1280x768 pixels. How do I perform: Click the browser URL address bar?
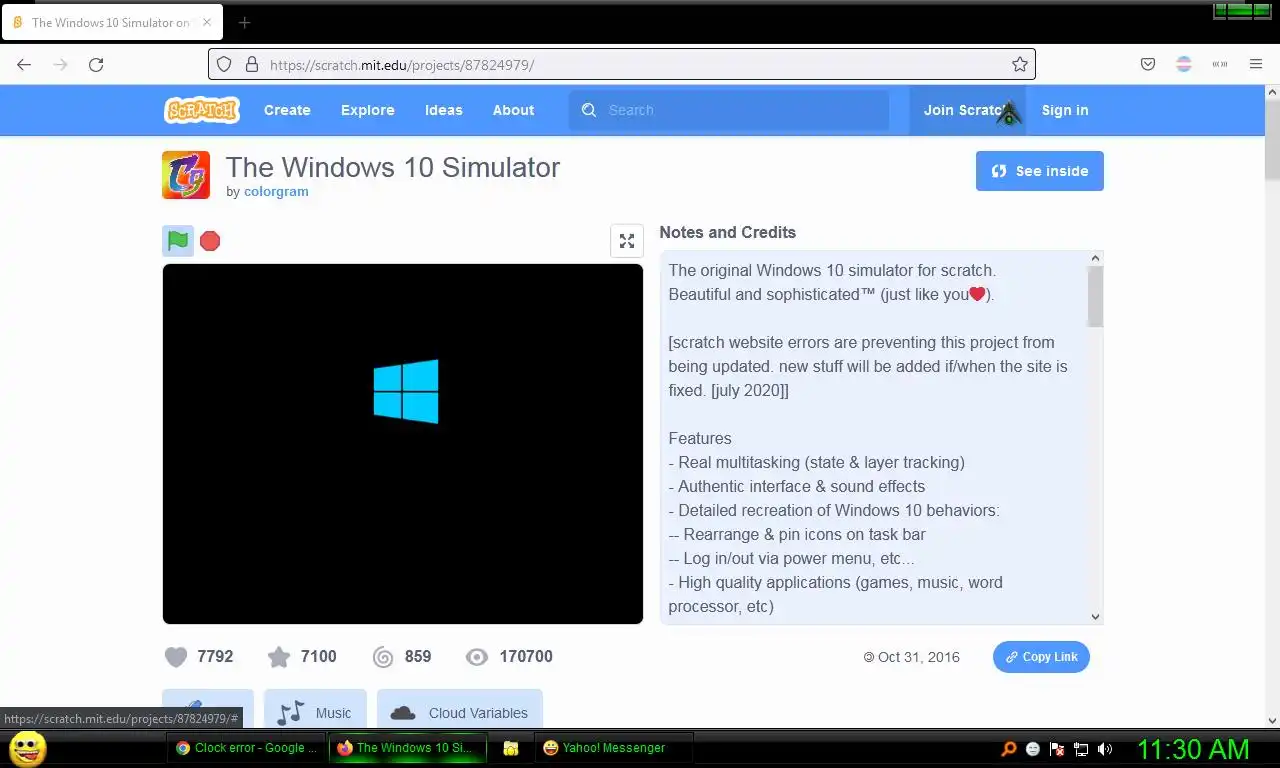click(x=622, y=64)
